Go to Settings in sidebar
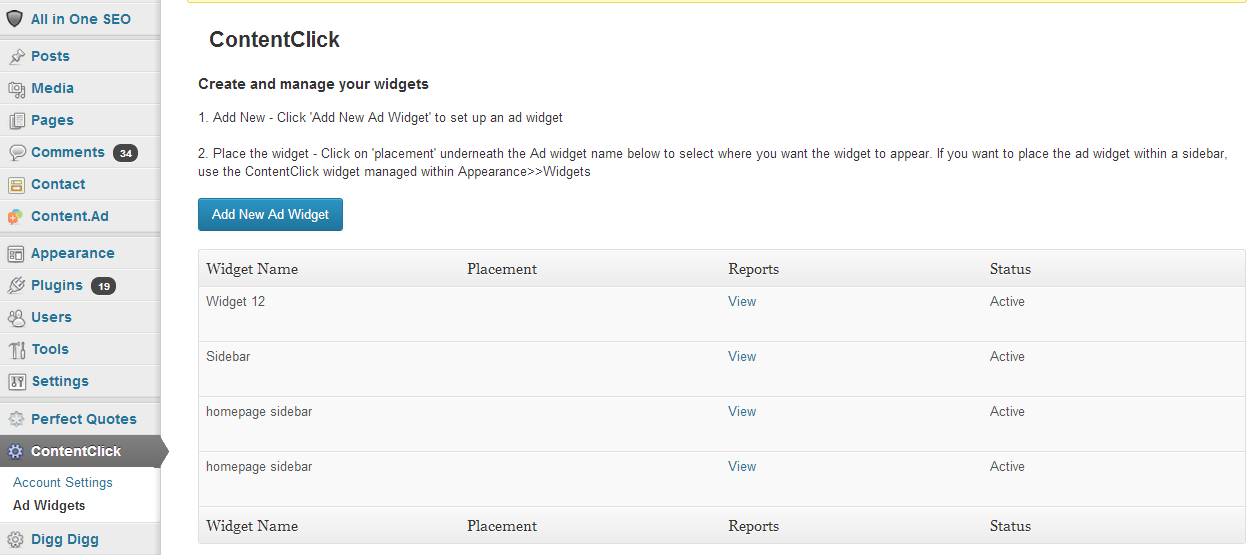The height and width of the screenshot is (555, 1258). (60, 381)
